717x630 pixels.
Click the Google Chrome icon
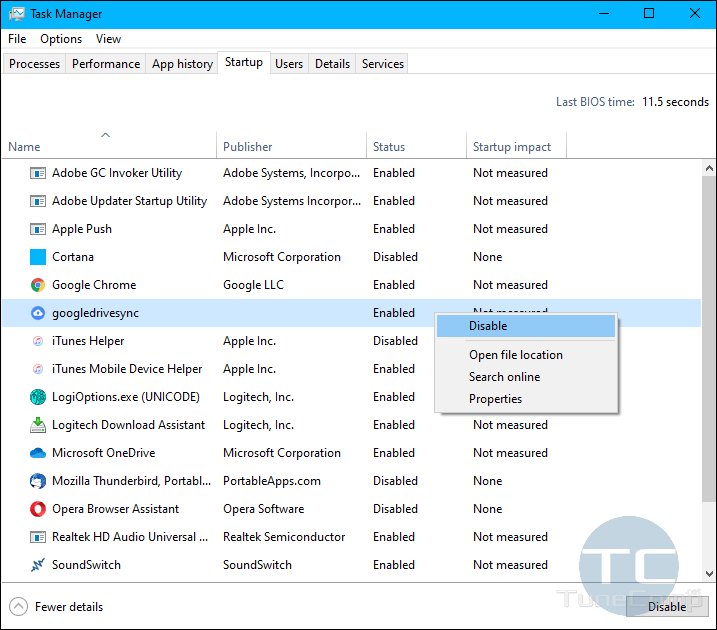38,285
